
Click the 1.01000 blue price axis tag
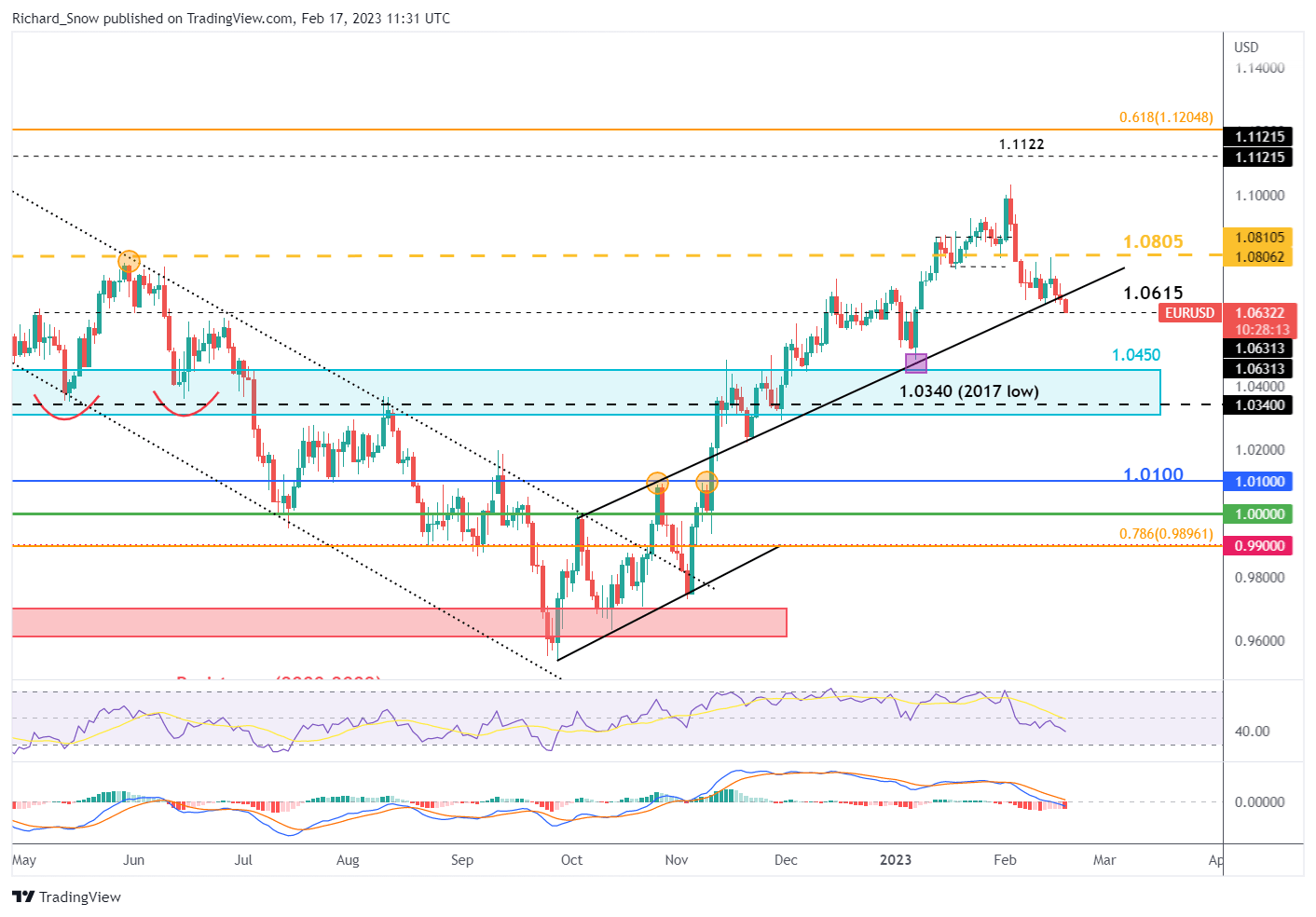pos(1259,482)
